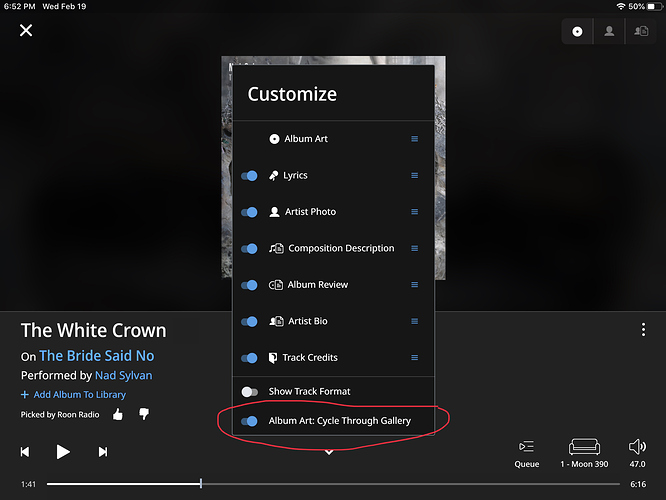Image resolution: width=666 pixels, height=500 pixels.
Task: Open volume control showing 47.0
Action: tap(637, 454)
